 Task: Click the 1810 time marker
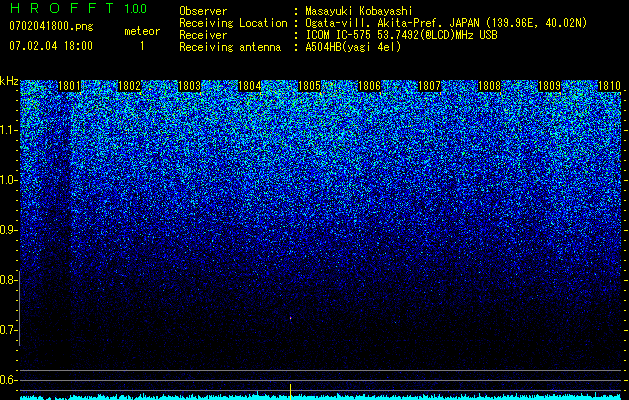(x=609, y=86)
